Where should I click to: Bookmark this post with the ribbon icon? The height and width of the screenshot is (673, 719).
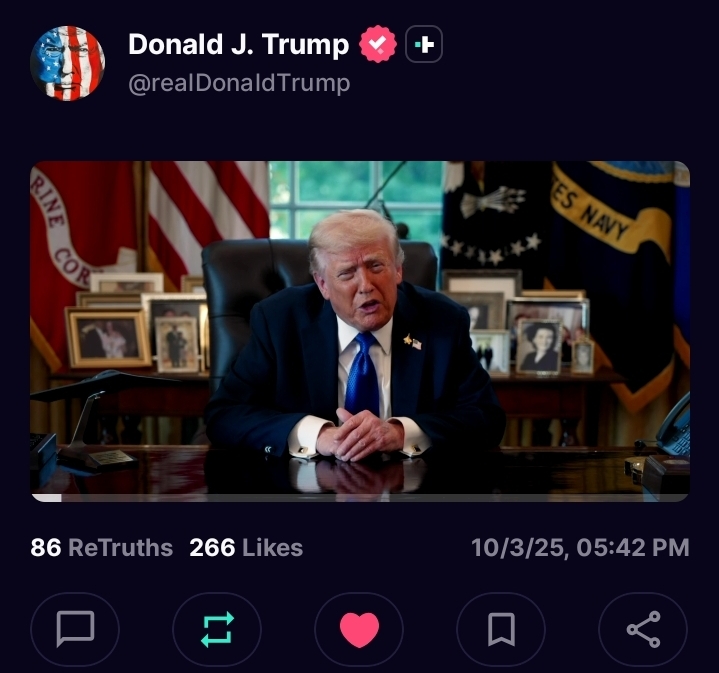coord(501,629)
